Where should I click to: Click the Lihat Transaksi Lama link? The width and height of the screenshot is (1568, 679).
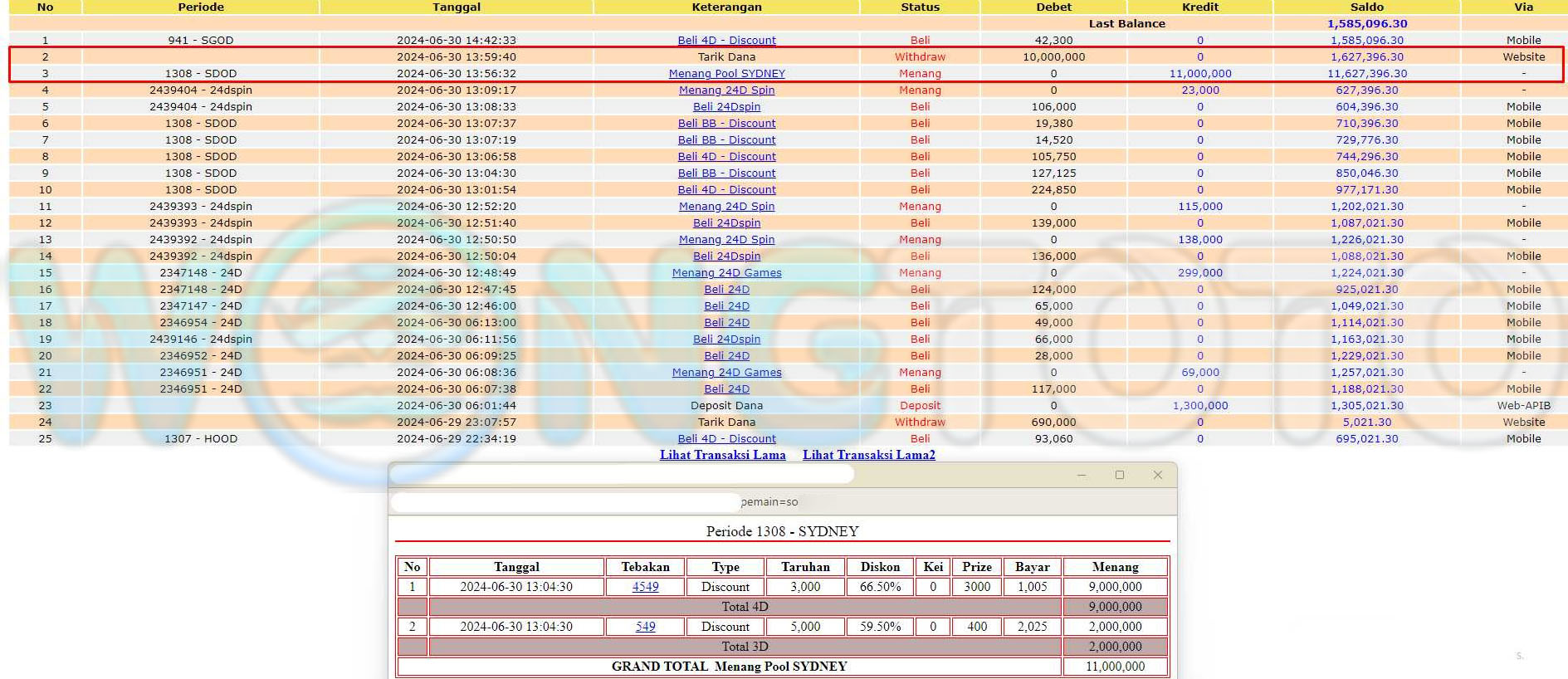coord(722,455)
